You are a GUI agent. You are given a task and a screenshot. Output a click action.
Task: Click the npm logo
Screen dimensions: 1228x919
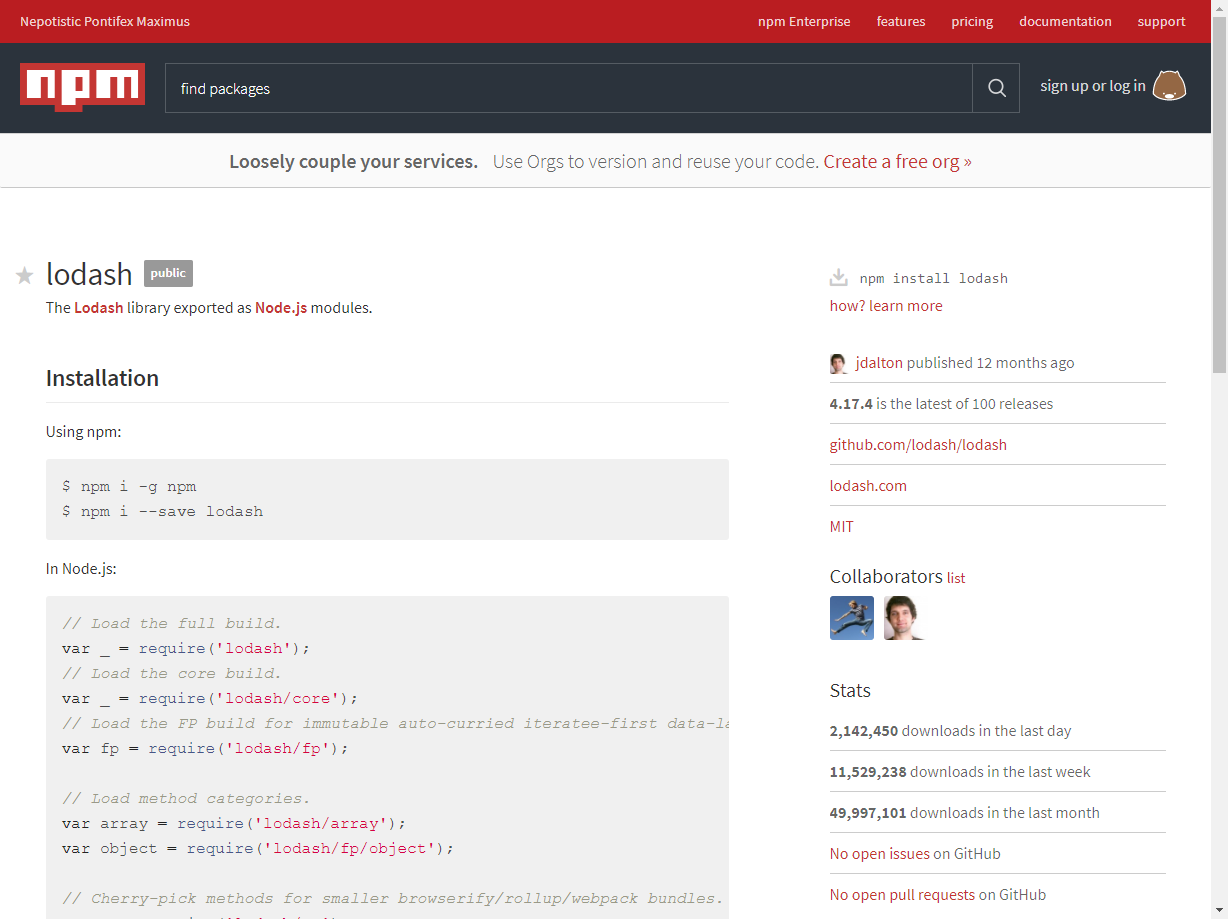tap(82, 87)
